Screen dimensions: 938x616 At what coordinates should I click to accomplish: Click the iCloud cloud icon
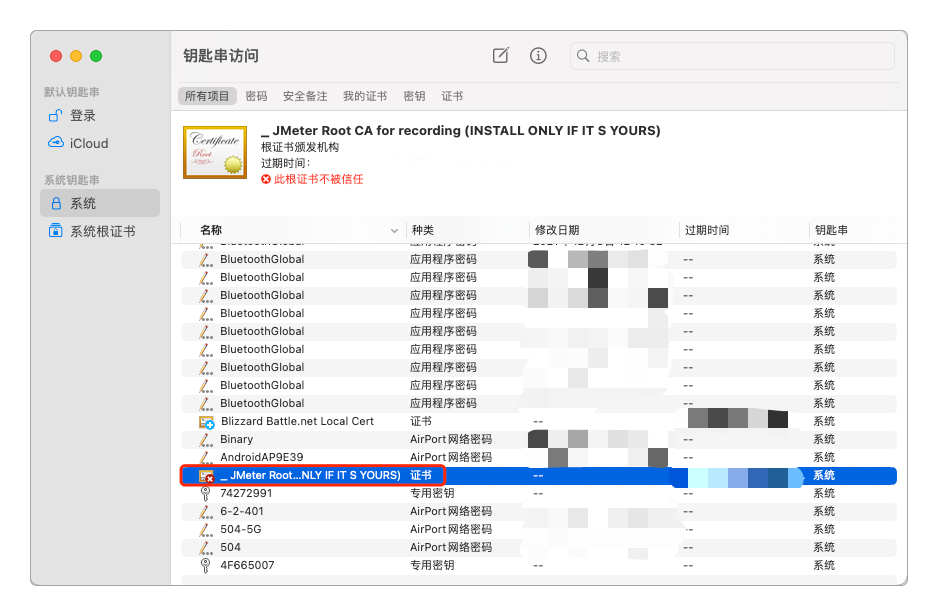point(56,142)
